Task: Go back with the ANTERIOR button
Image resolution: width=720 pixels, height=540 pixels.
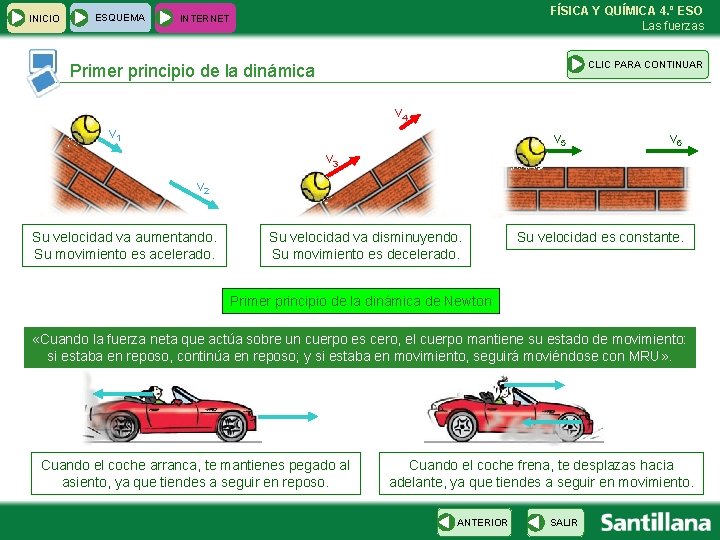Action: point(474,522)
